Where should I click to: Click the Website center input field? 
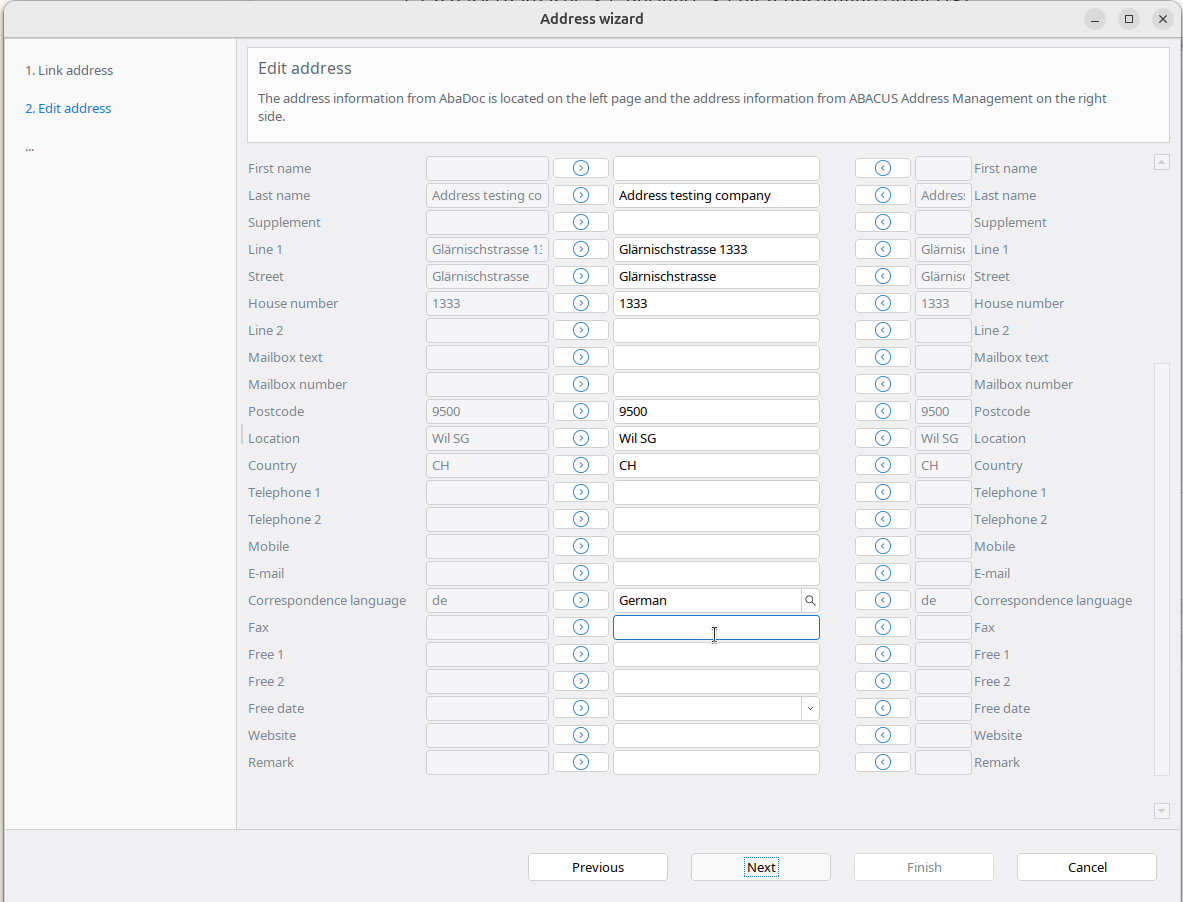point(715,735)
